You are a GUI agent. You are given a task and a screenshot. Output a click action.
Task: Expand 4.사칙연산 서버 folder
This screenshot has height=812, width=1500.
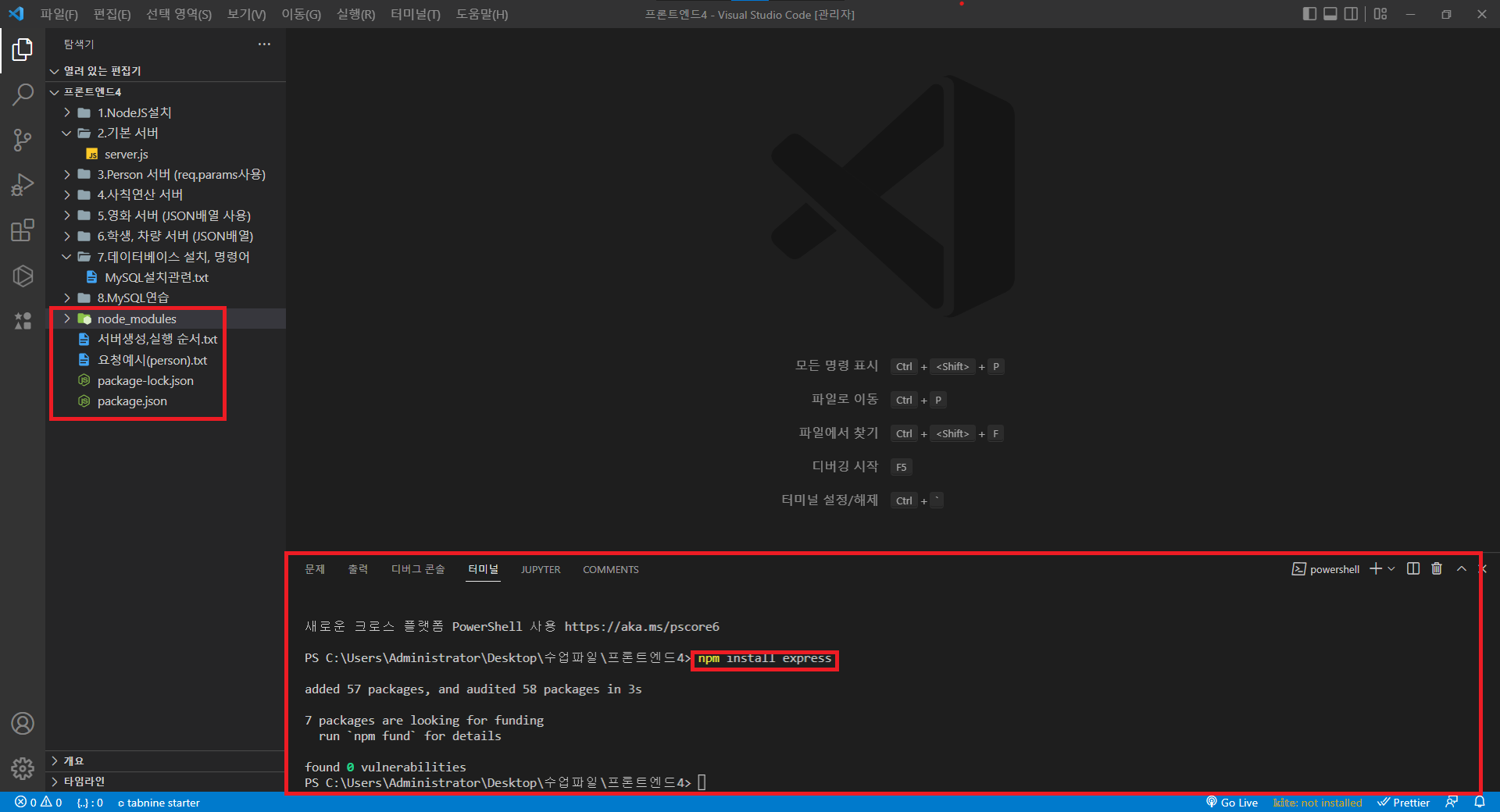click(166, 194)
